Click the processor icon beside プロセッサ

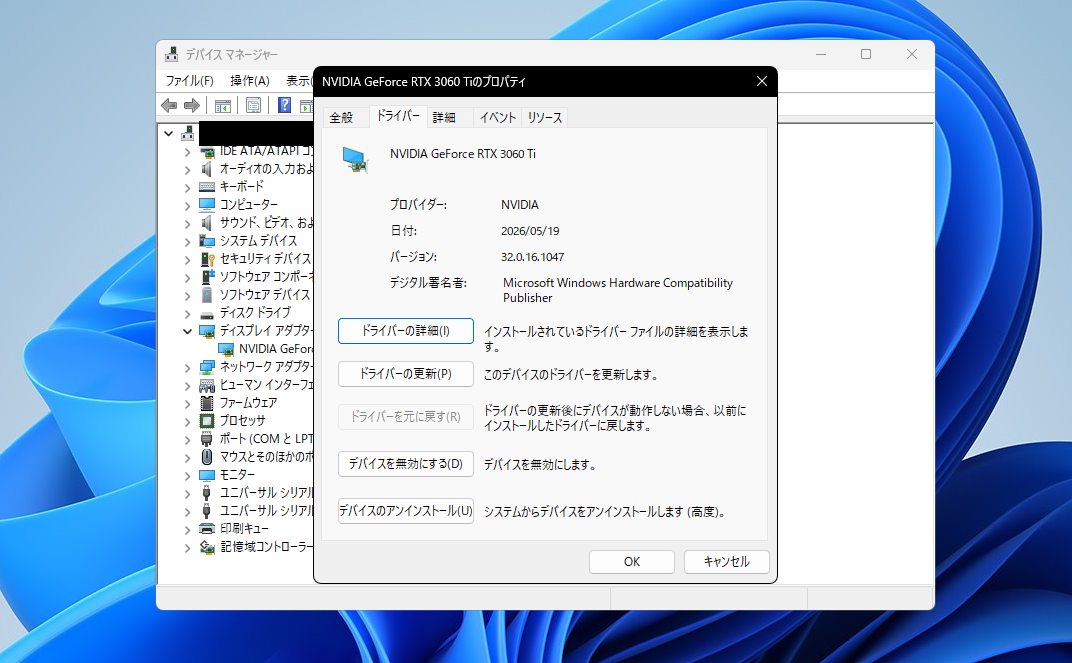(x=206, y=420)
